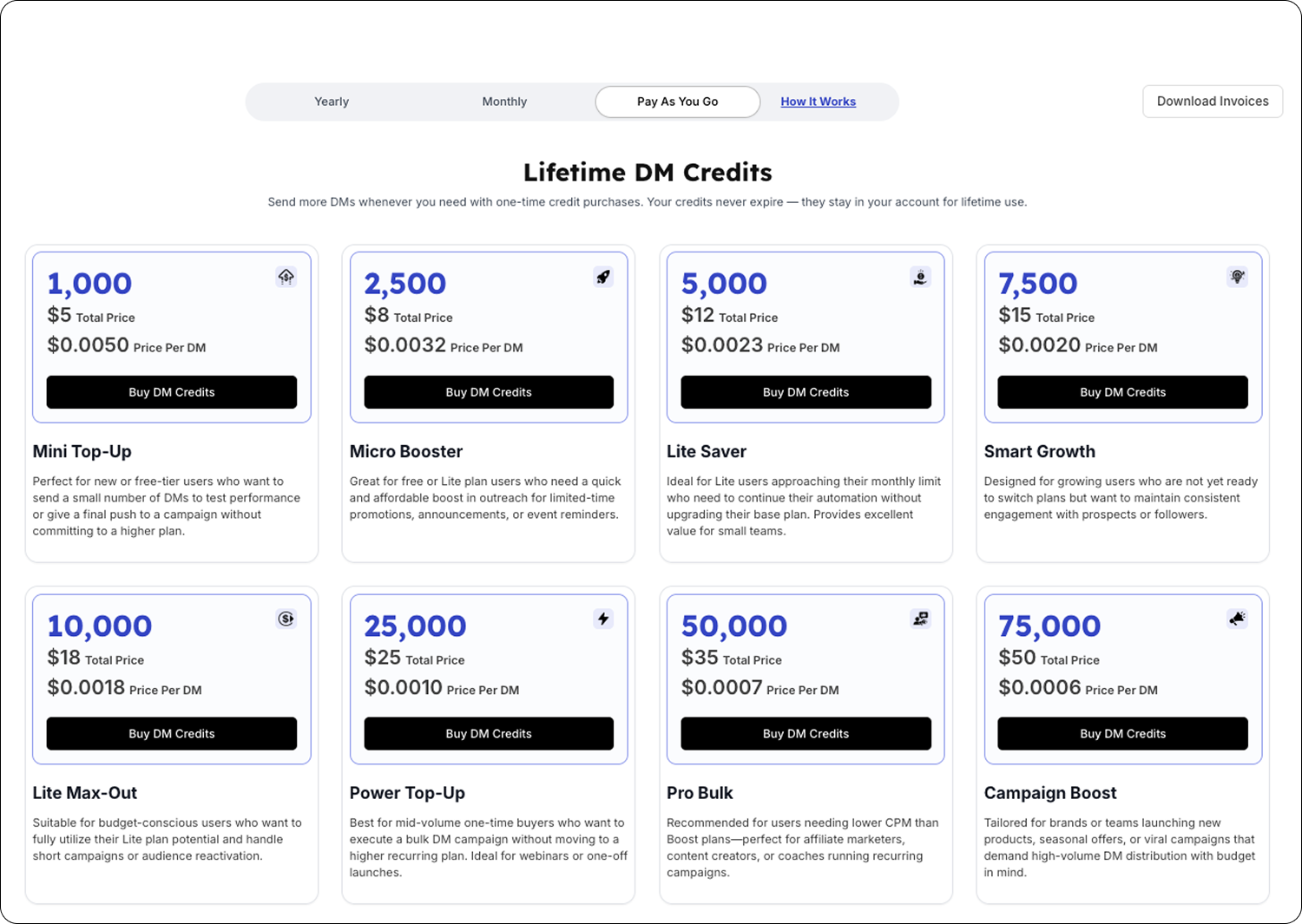Click the 7,500 credits amount

point(1038,284)
